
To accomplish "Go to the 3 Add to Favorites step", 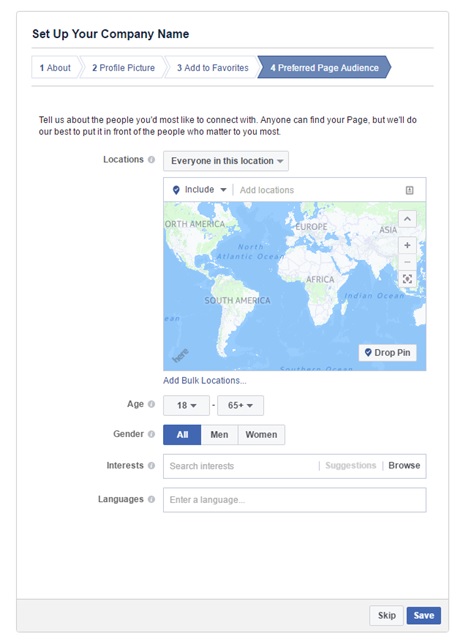I will 212,68.
